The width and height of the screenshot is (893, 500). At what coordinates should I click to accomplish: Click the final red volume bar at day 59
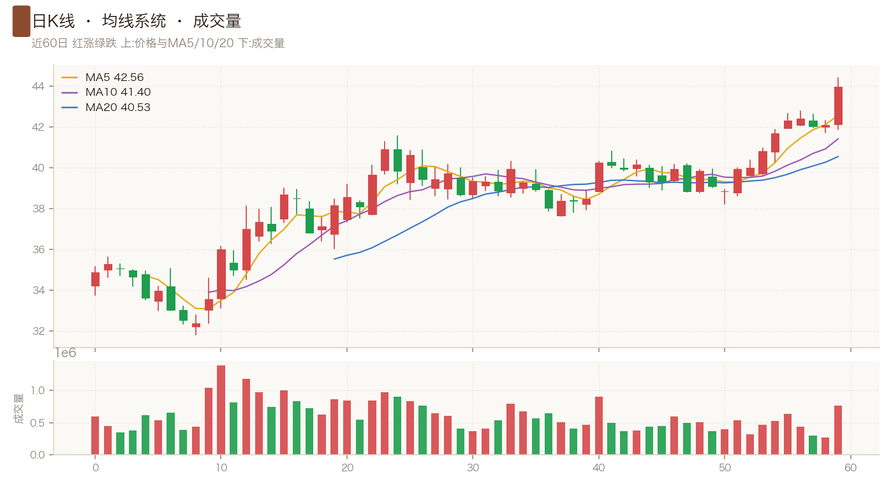pos(838,430)
